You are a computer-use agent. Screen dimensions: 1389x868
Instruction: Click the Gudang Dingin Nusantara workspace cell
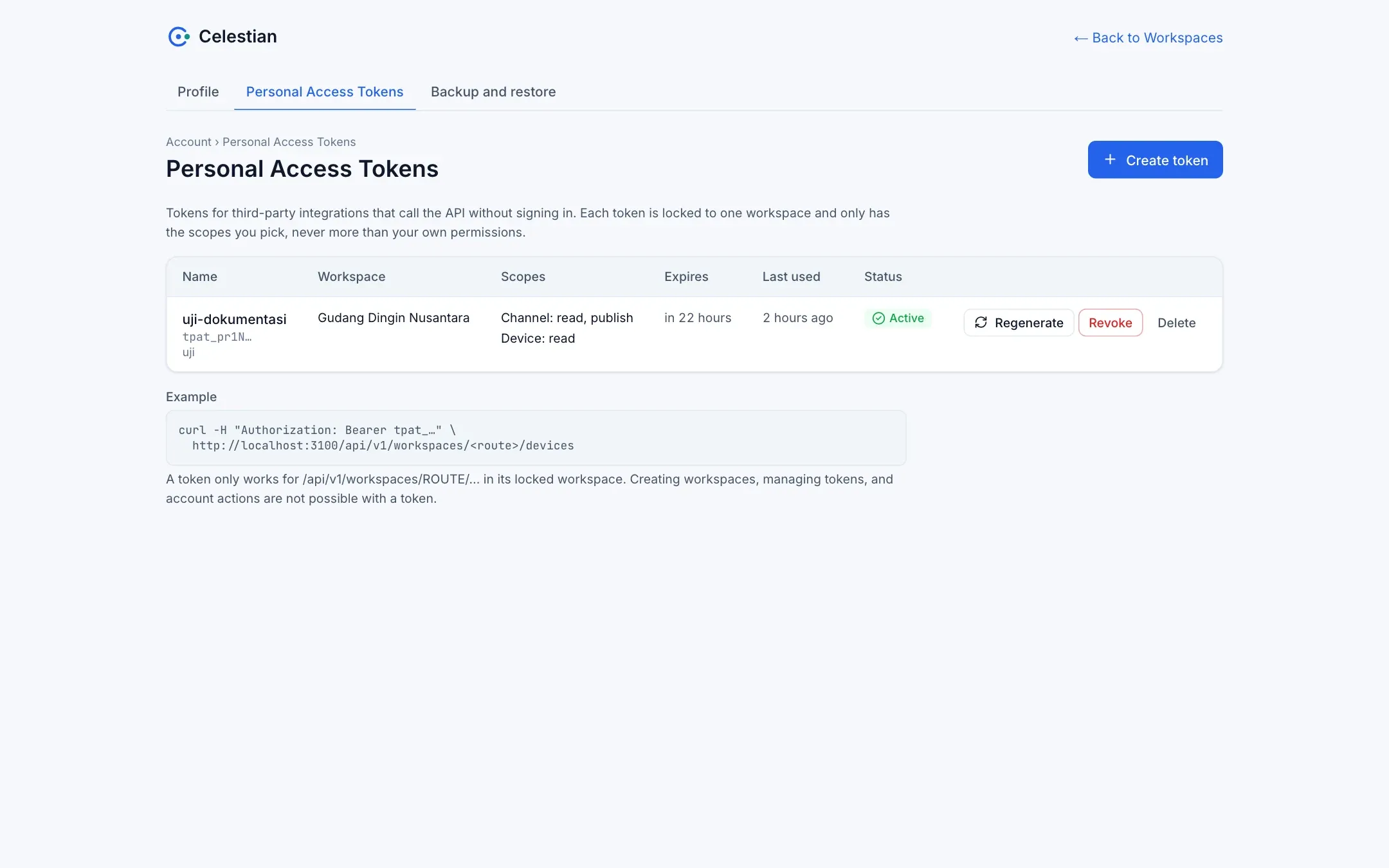click(394, 318)
